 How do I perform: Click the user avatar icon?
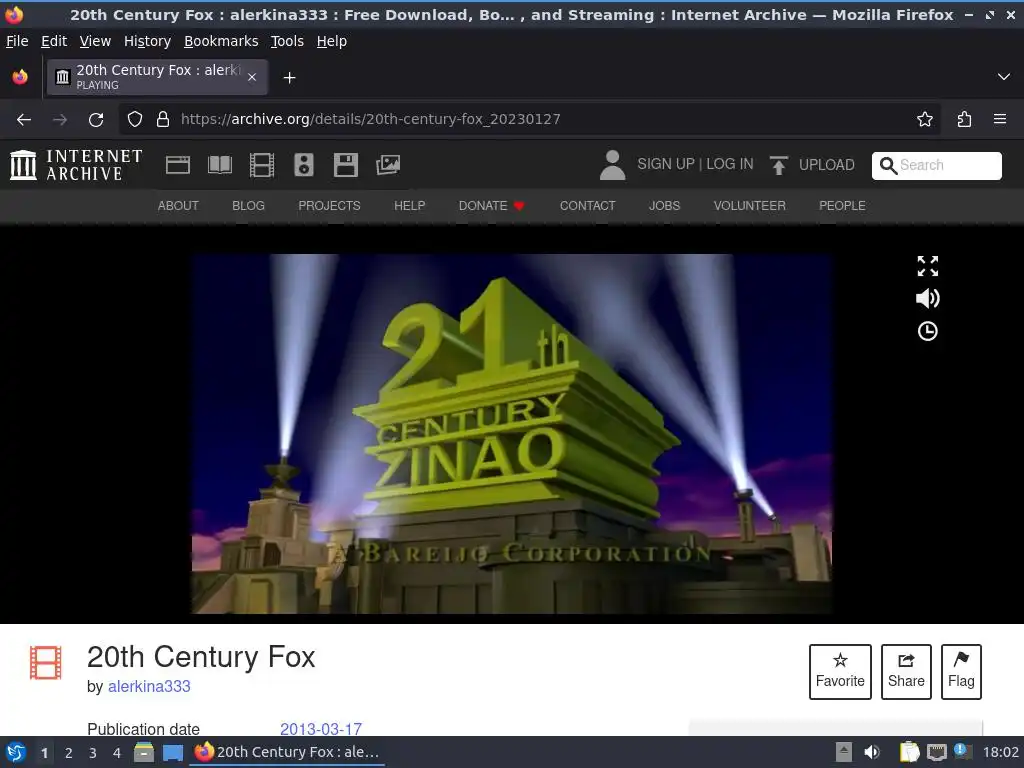612,165
